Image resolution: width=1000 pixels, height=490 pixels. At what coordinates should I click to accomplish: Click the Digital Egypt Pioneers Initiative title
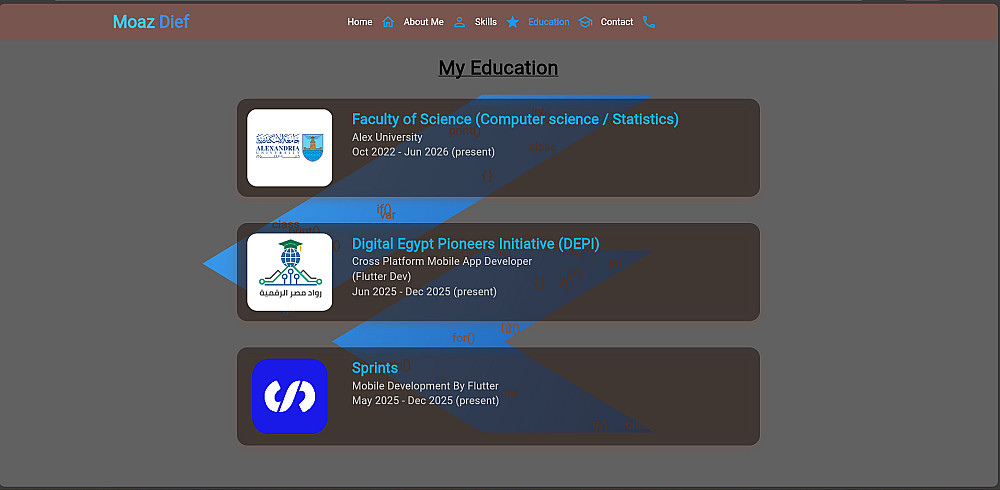(x=476, y=244)
